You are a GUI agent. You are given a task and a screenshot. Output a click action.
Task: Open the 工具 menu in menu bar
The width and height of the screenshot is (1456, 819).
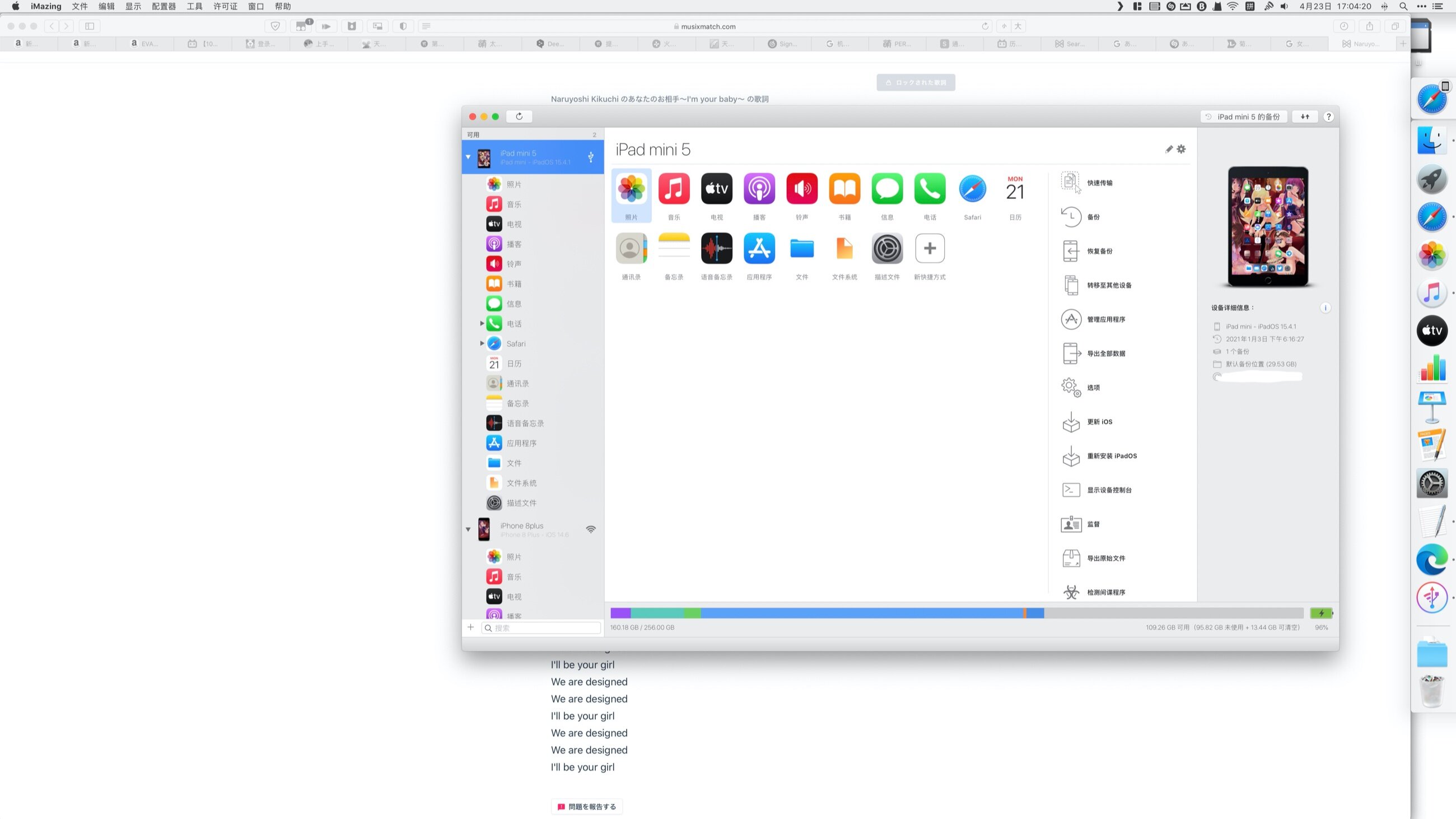point(194,6)
